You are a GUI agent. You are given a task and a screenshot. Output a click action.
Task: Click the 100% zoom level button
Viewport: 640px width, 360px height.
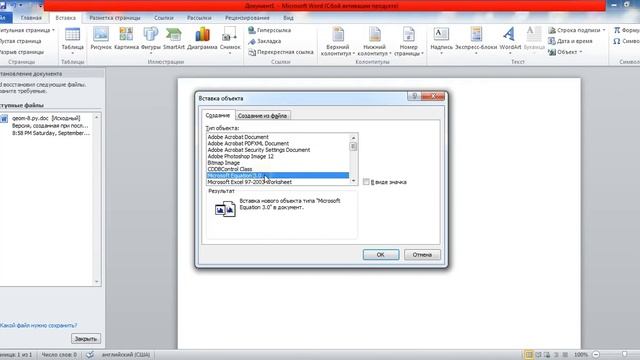(581, 355)
